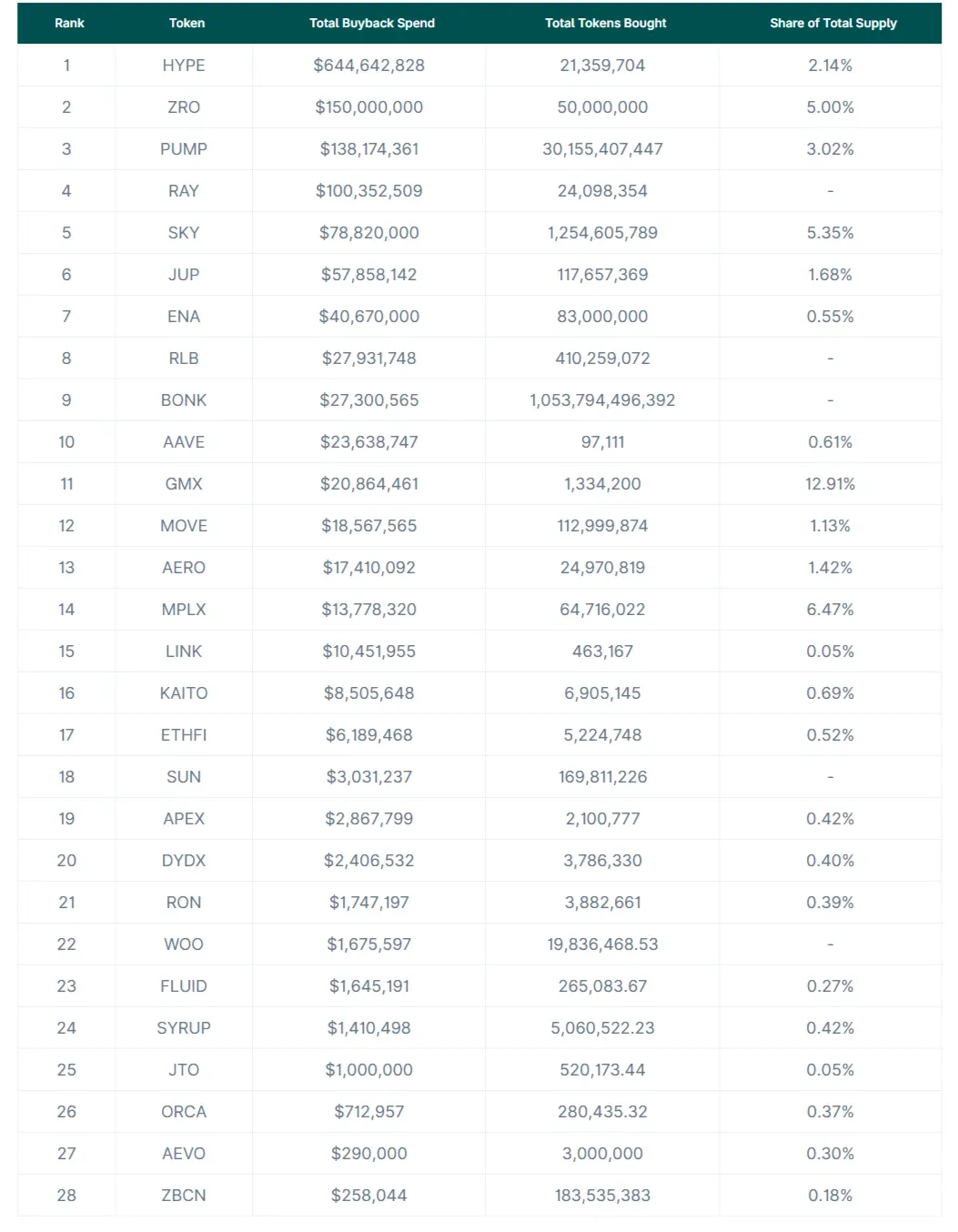The height and width of the screenshot is (1232, 958).
Task: Click the Rank column header
Action: click(69, 24)
